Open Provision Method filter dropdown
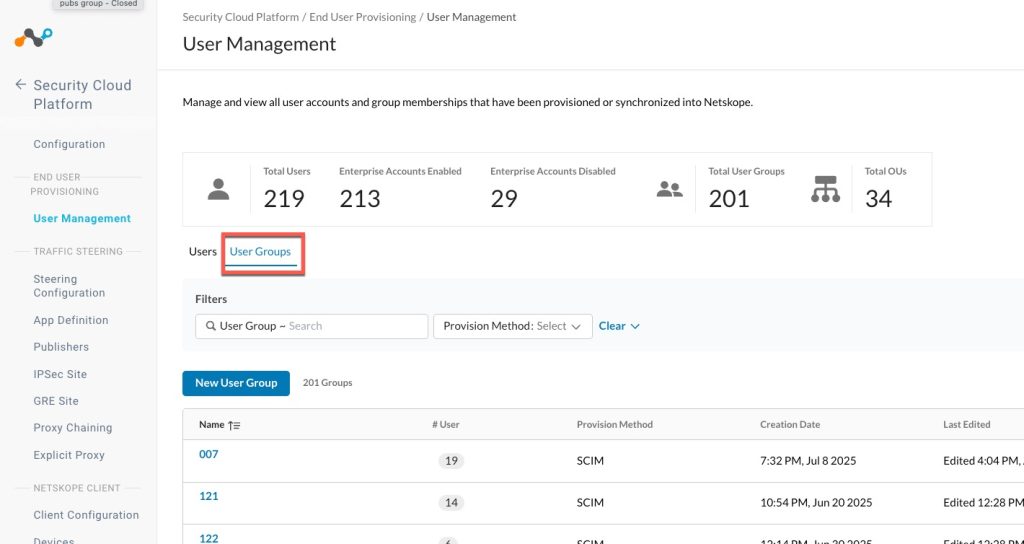 pos(513,326)
